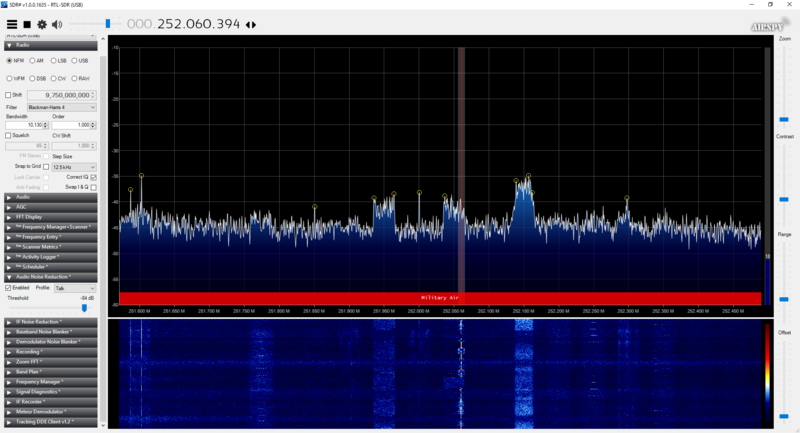Open the noise reduction Profile dropdown
Image resolution: width=800 pixels, height=433 pixels.
[75, 287]
